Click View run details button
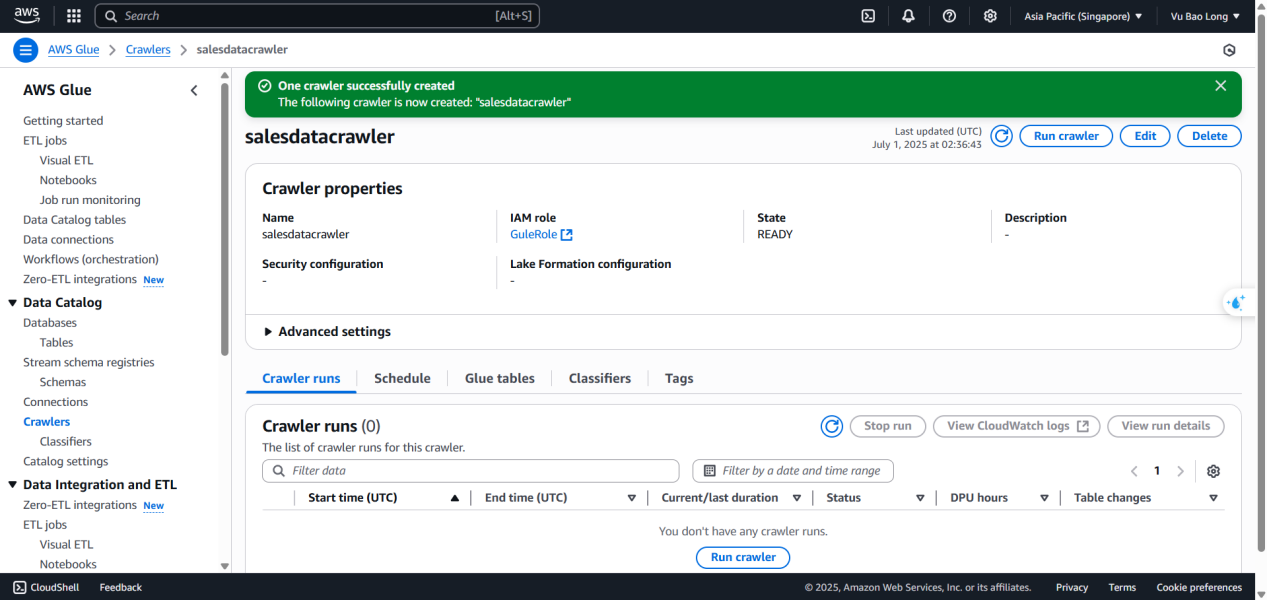Image resolution: width=1267 pixels, height=600 pixels. (x=1166, y=426)
